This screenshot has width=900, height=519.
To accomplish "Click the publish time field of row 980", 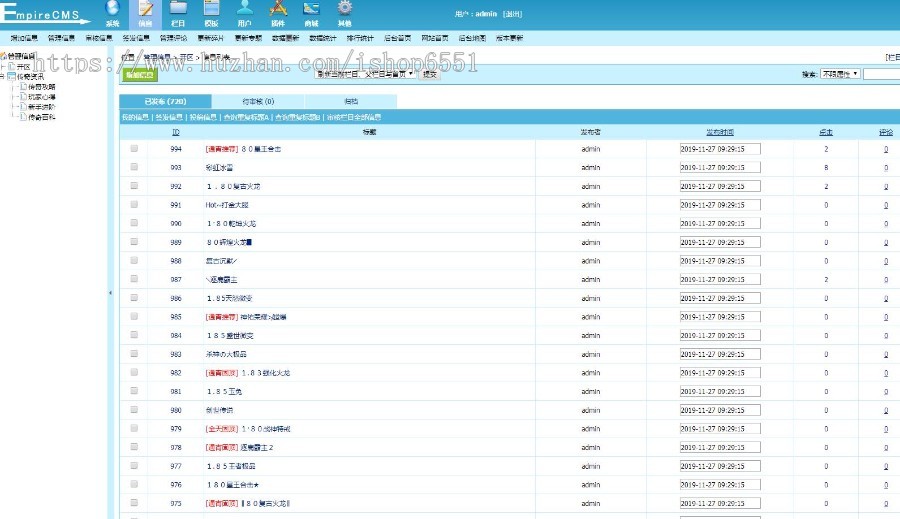I will coord(720,410).
